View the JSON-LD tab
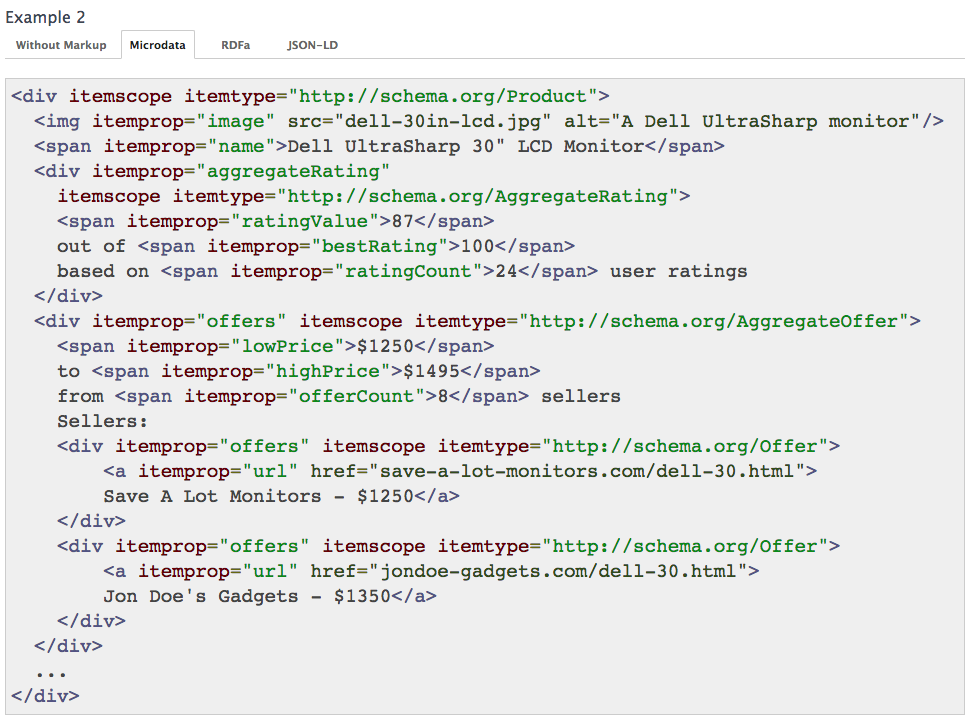The image size is (973, 721). (x=311, y=44)
